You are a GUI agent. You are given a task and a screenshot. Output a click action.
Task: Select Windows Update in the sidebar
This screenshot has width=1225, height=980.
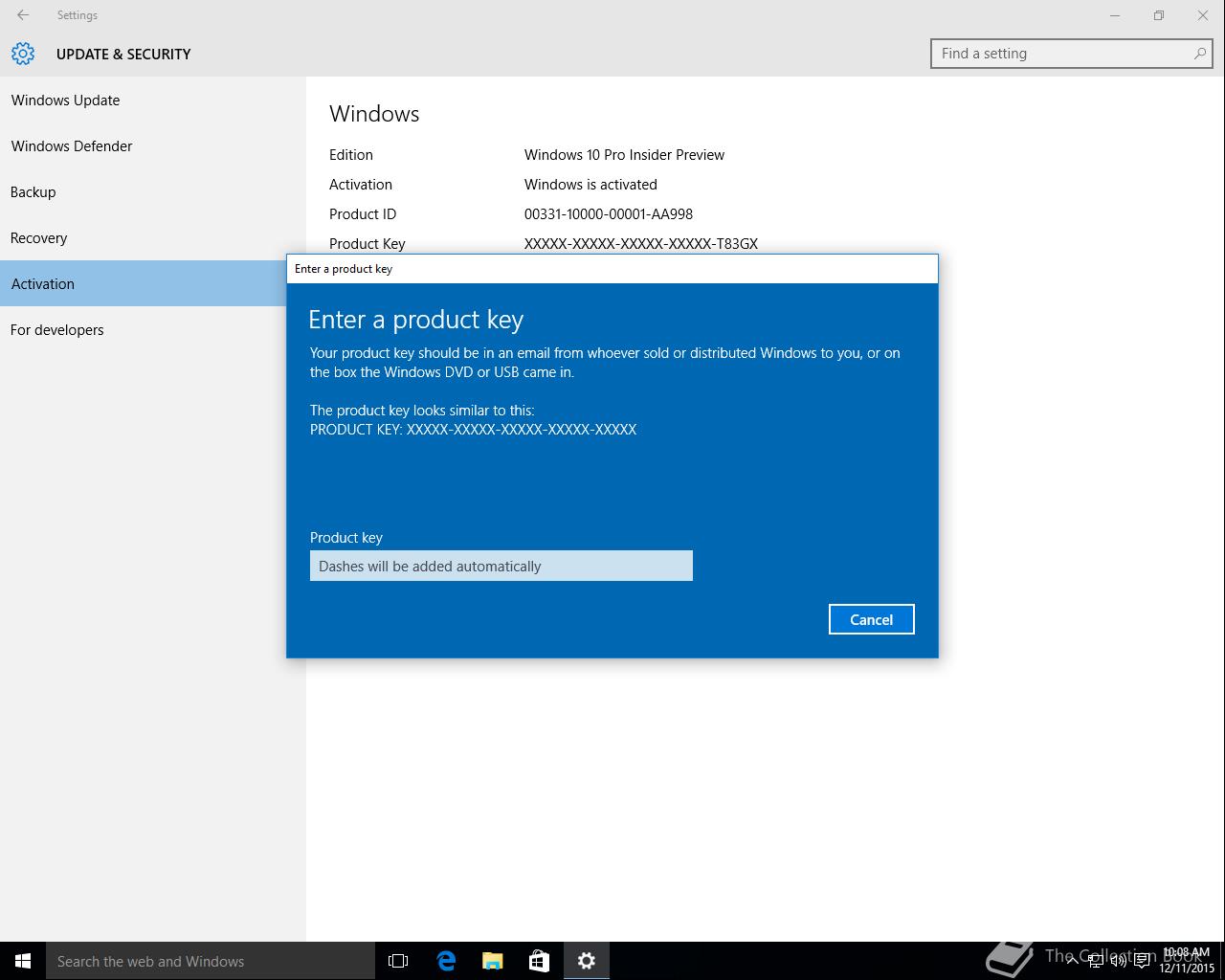click(153, 100)
